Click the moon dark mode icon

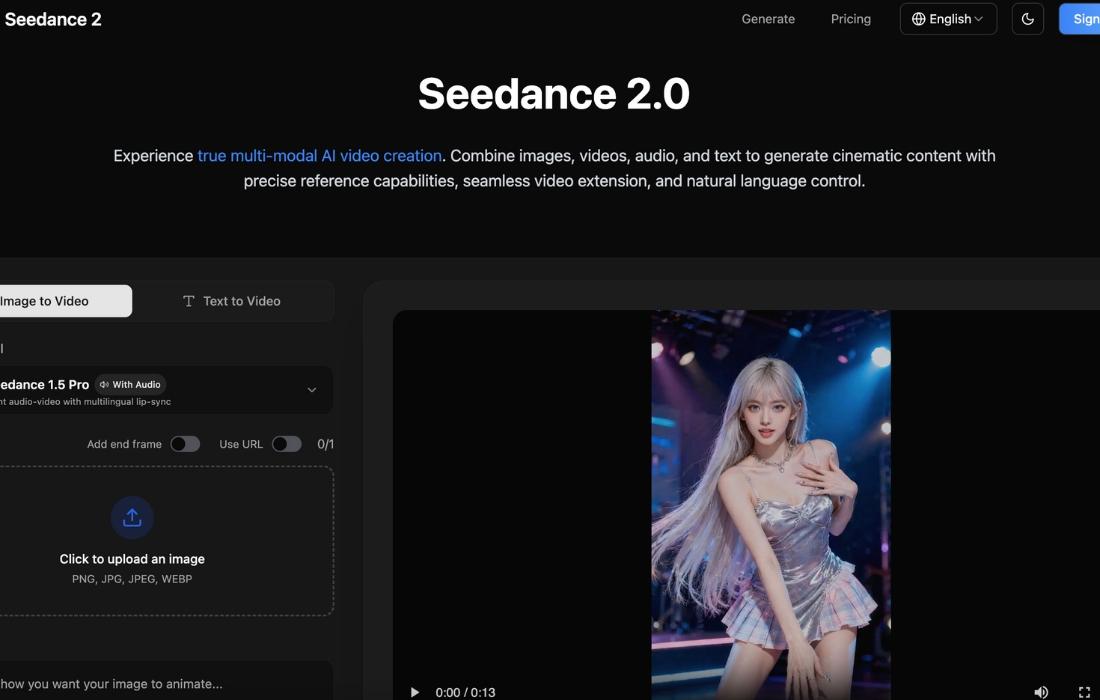(x=1027, y=19)
